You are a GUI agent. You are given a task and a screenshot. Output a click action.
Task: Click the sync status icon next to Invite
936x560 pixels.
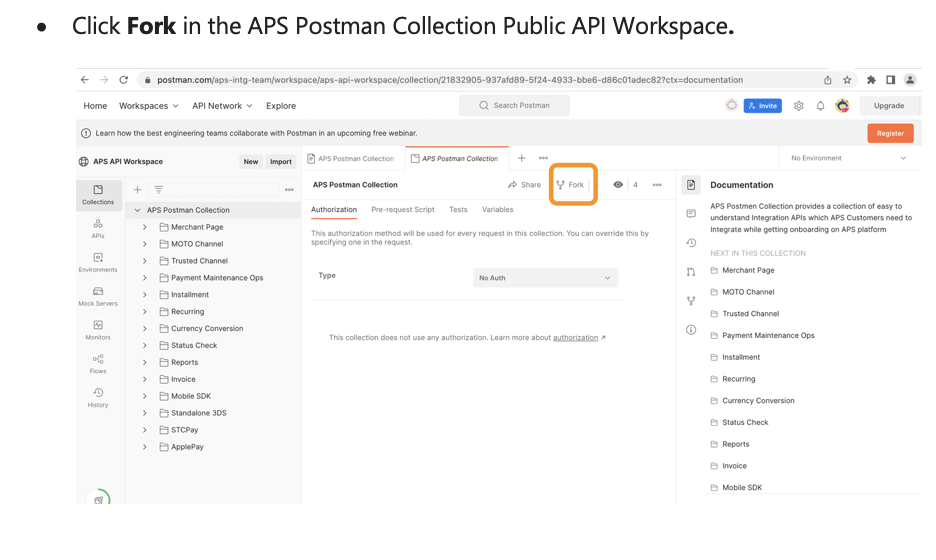731,105
